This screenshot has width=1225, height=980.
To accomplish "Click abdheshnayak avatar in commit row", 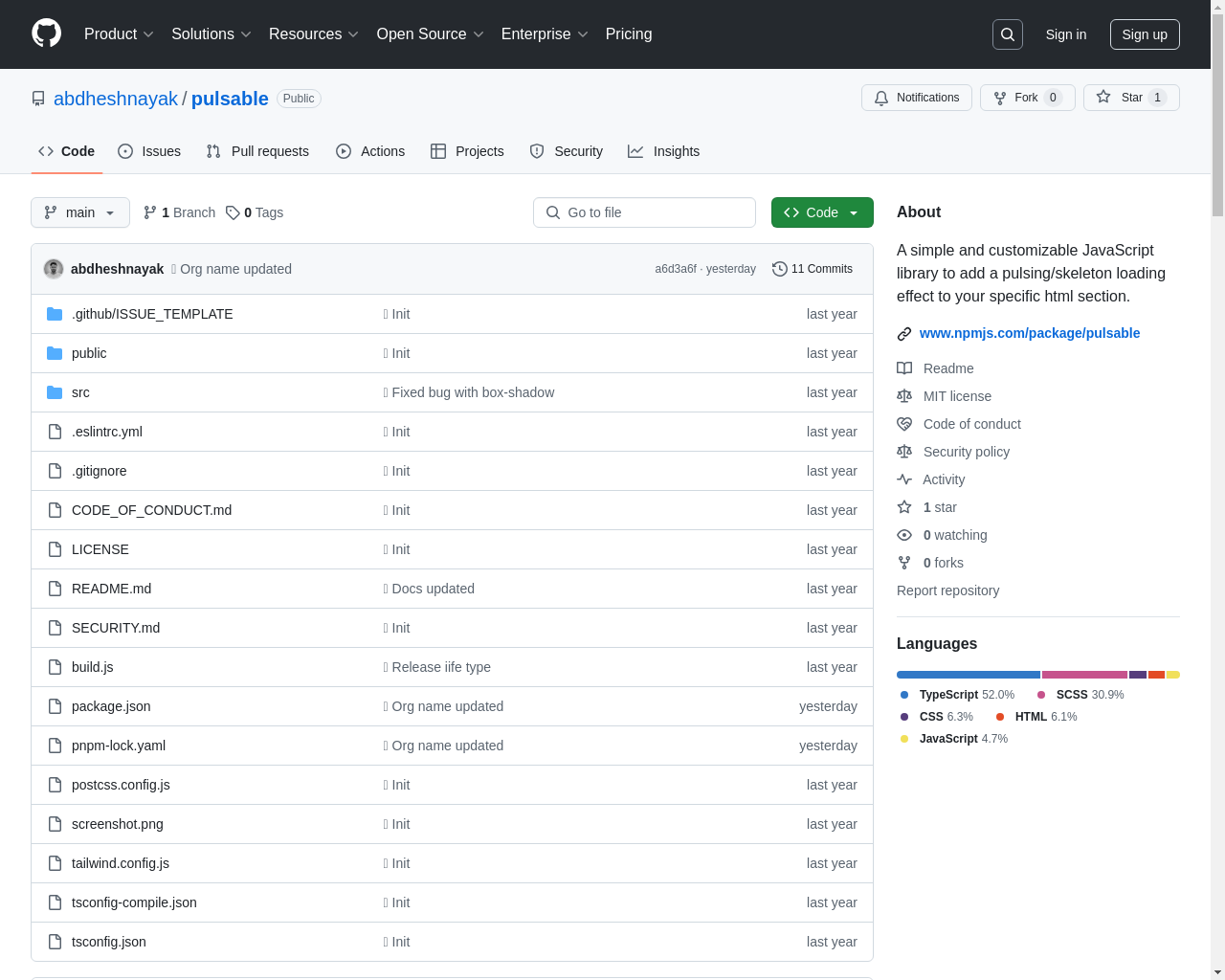I will point(54,269).
